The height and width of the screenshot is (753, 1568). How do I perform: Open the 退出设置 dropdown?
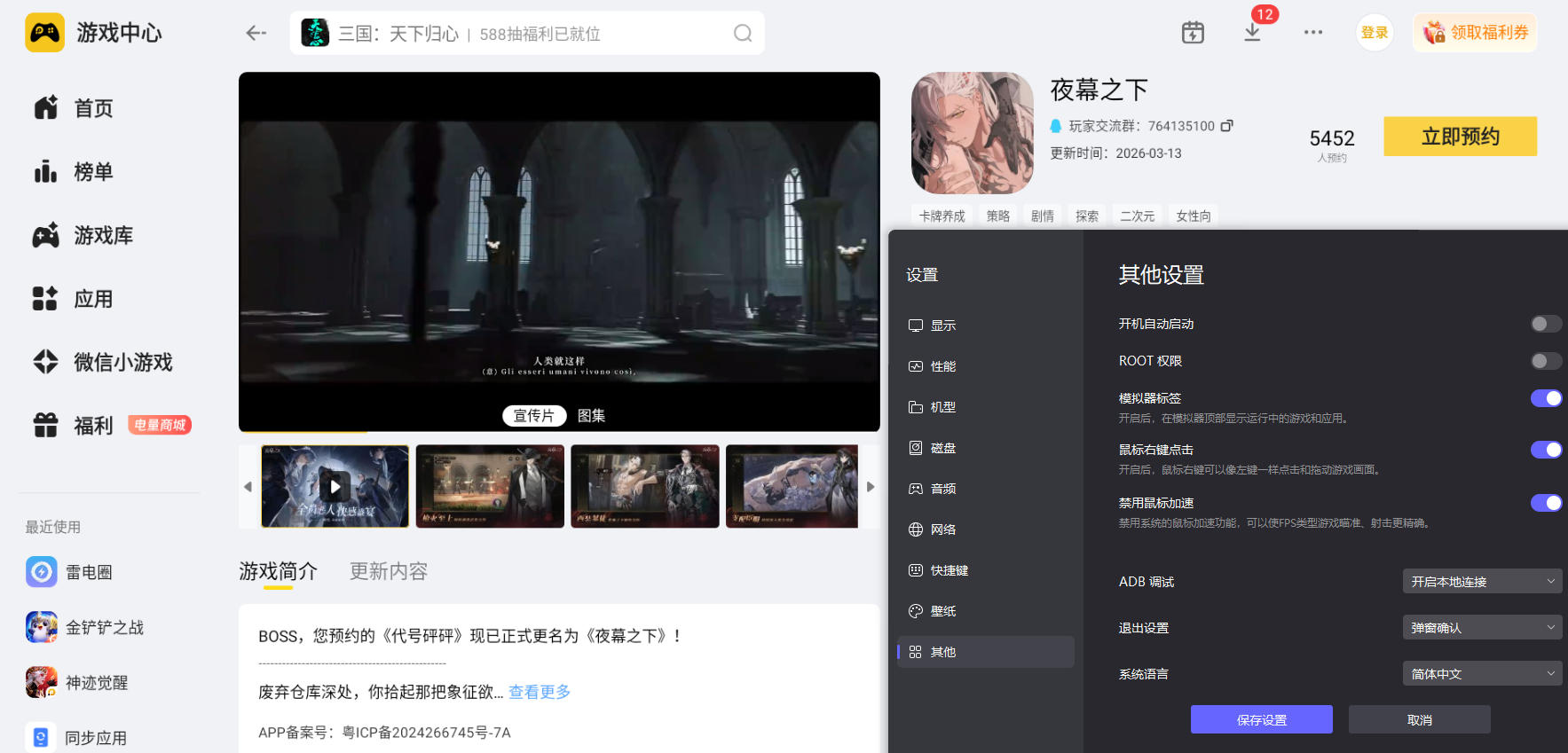pos(1482,628)
